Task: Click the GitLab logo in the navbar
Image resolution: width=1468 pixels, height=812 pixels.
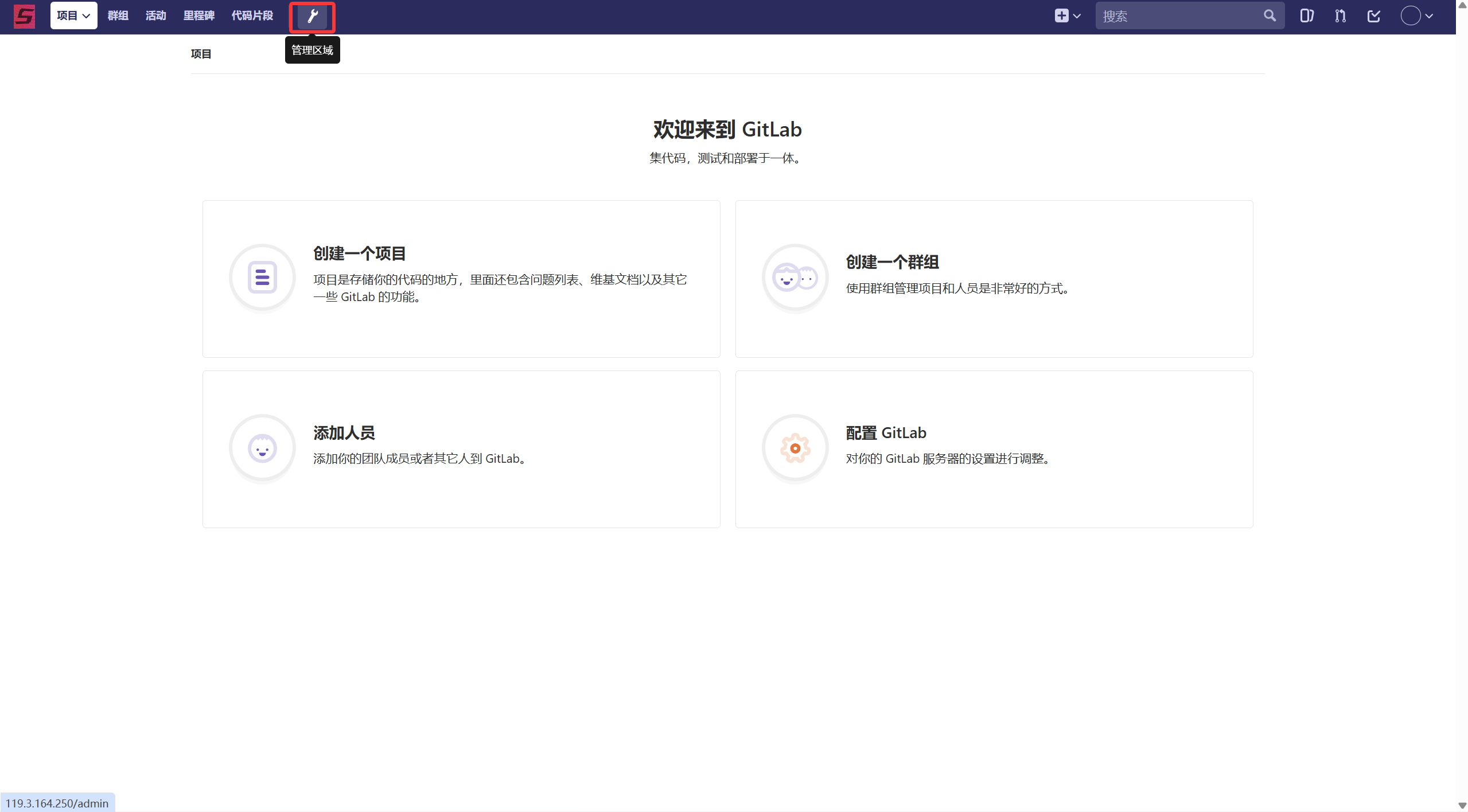Action: [x=24, y=16]
